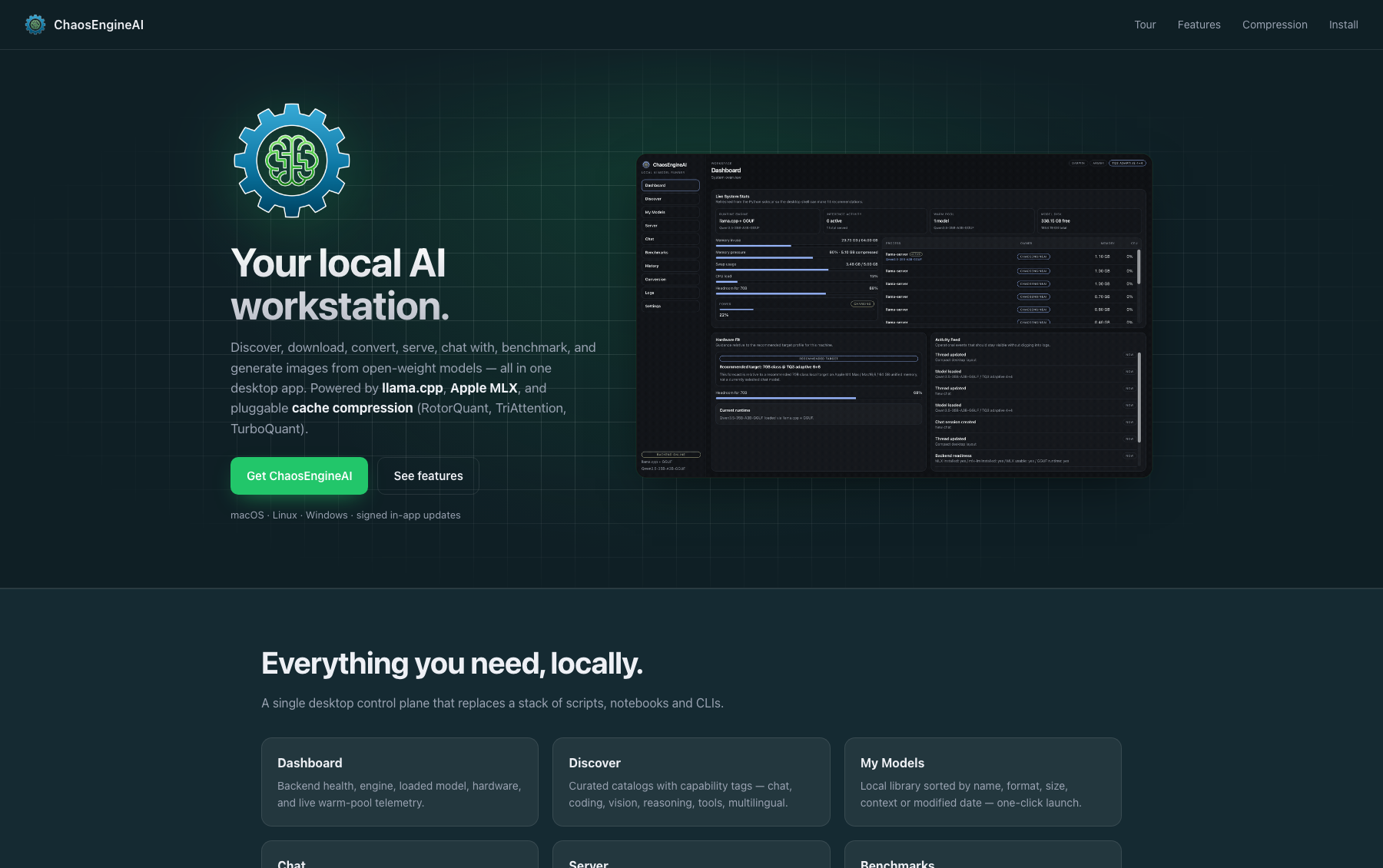Select Benchmarks in the app sidebar

point(668,253)
